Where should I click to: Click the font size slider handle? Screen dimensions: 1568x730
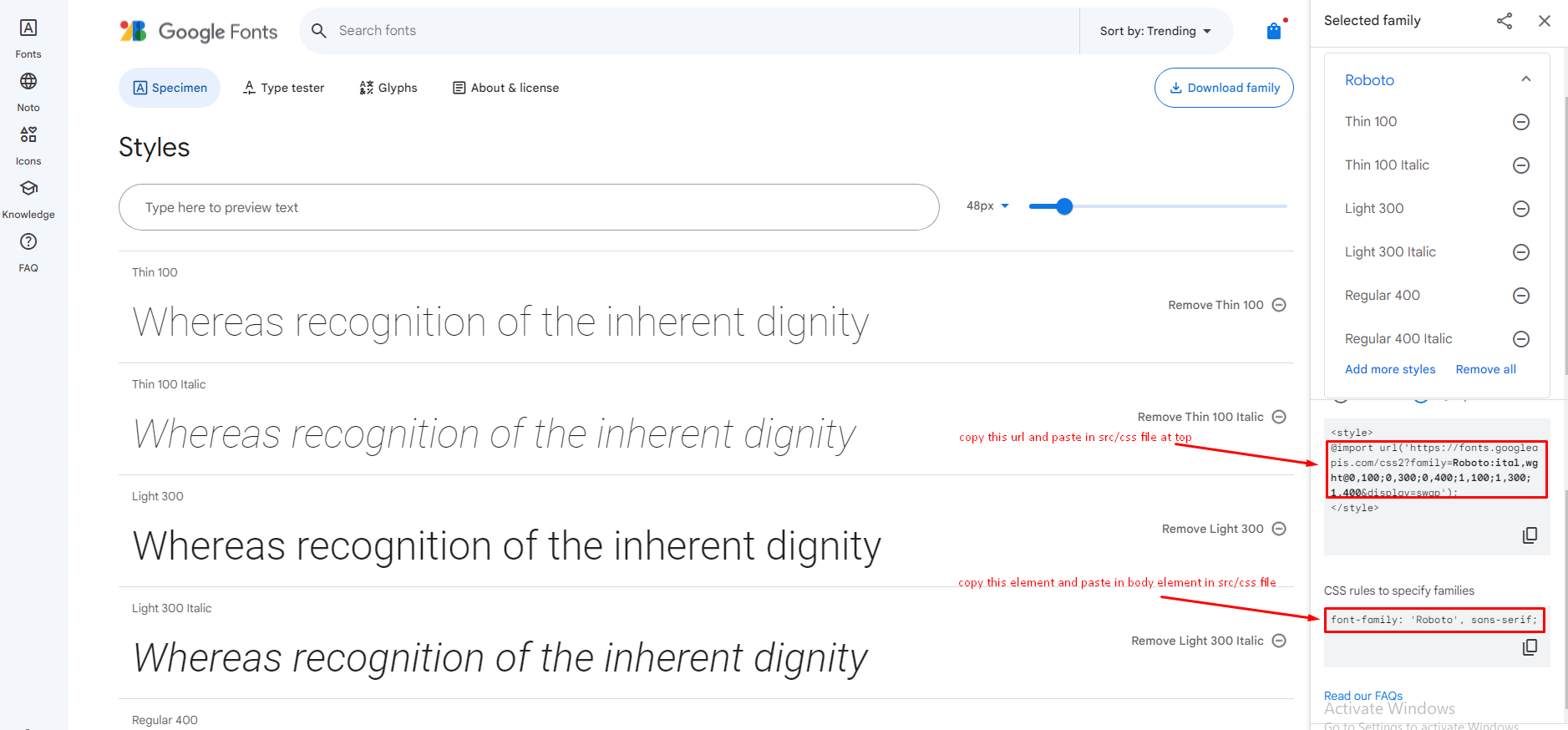click(x=1064, y=206)
